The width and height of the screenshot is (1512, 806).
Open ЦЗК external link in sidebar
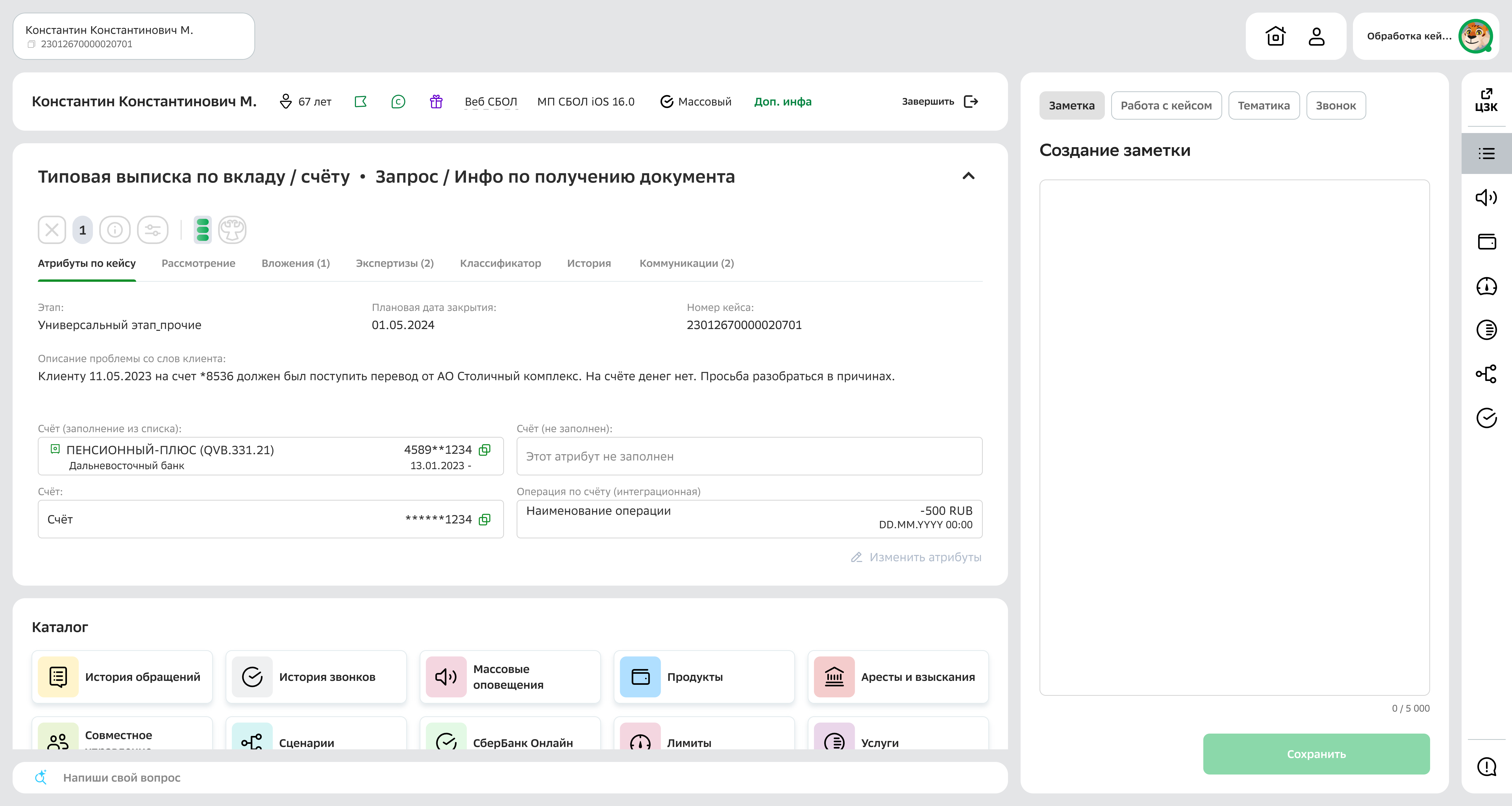1487,101
